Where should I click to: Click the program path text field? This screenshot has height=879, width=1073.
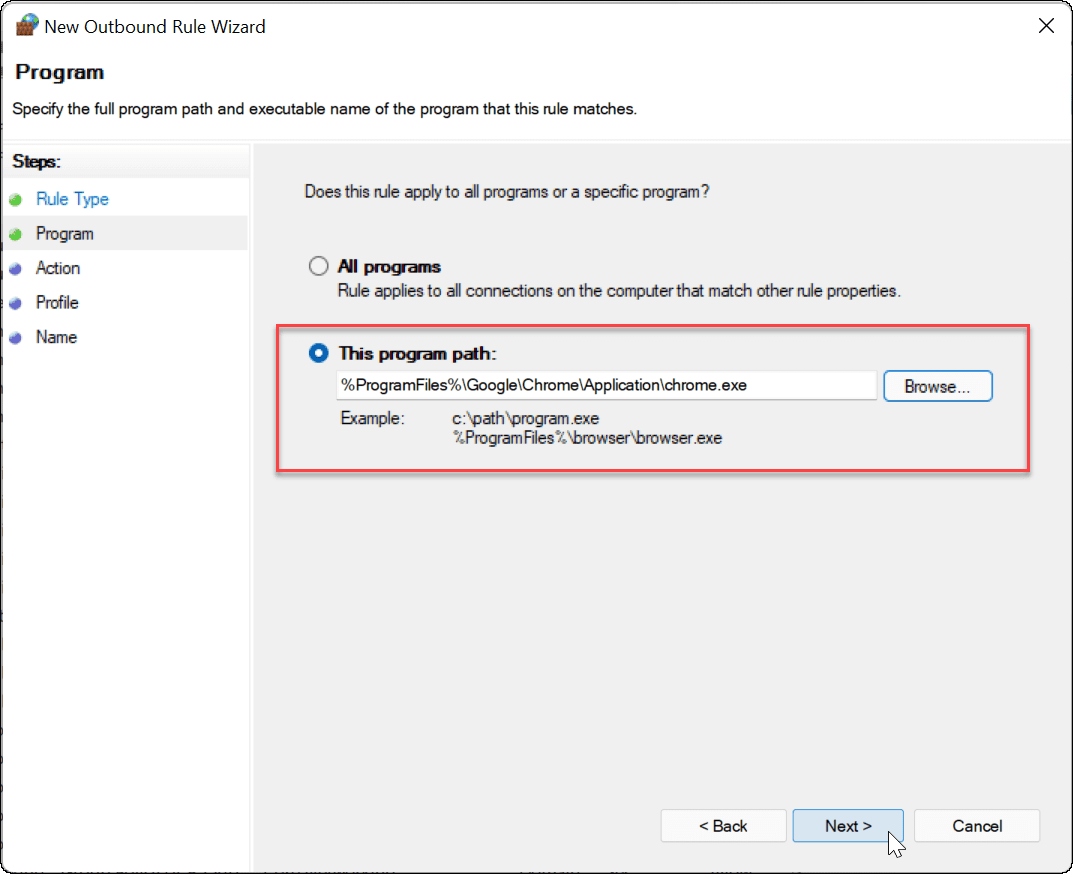pyautogui.click(x=606, y=386)
